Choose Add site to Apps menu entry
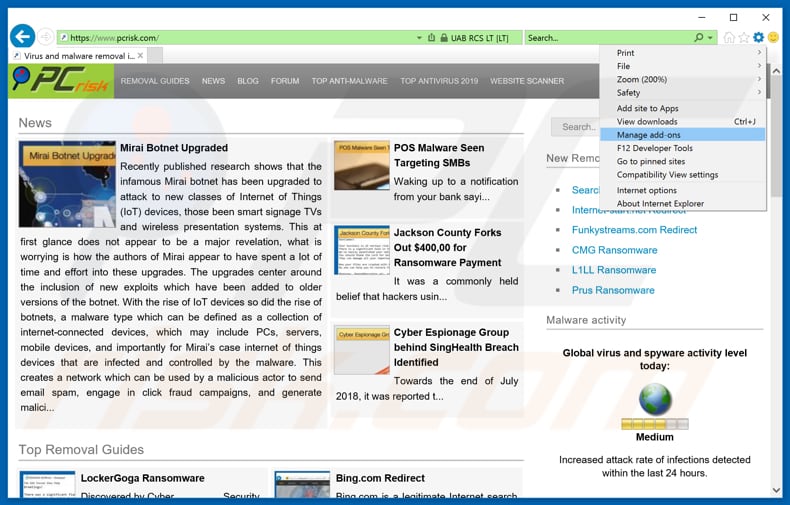The image size is (790, 505). click(682, 108)
